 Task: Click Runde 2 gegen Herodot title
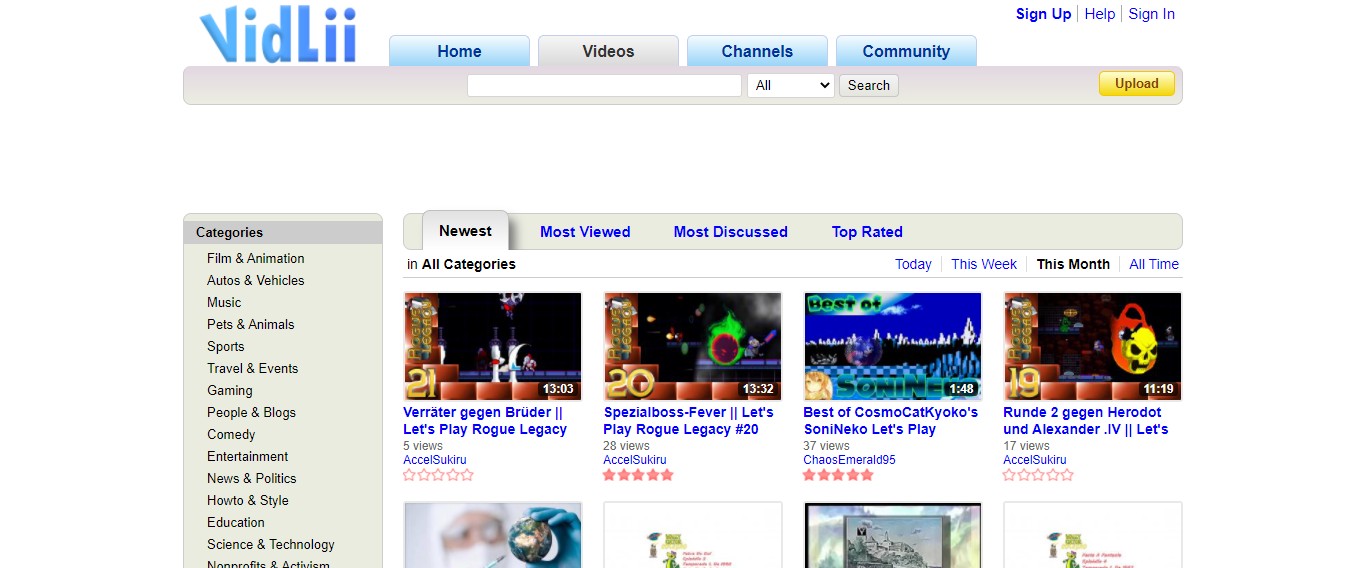click(1086, 420)
